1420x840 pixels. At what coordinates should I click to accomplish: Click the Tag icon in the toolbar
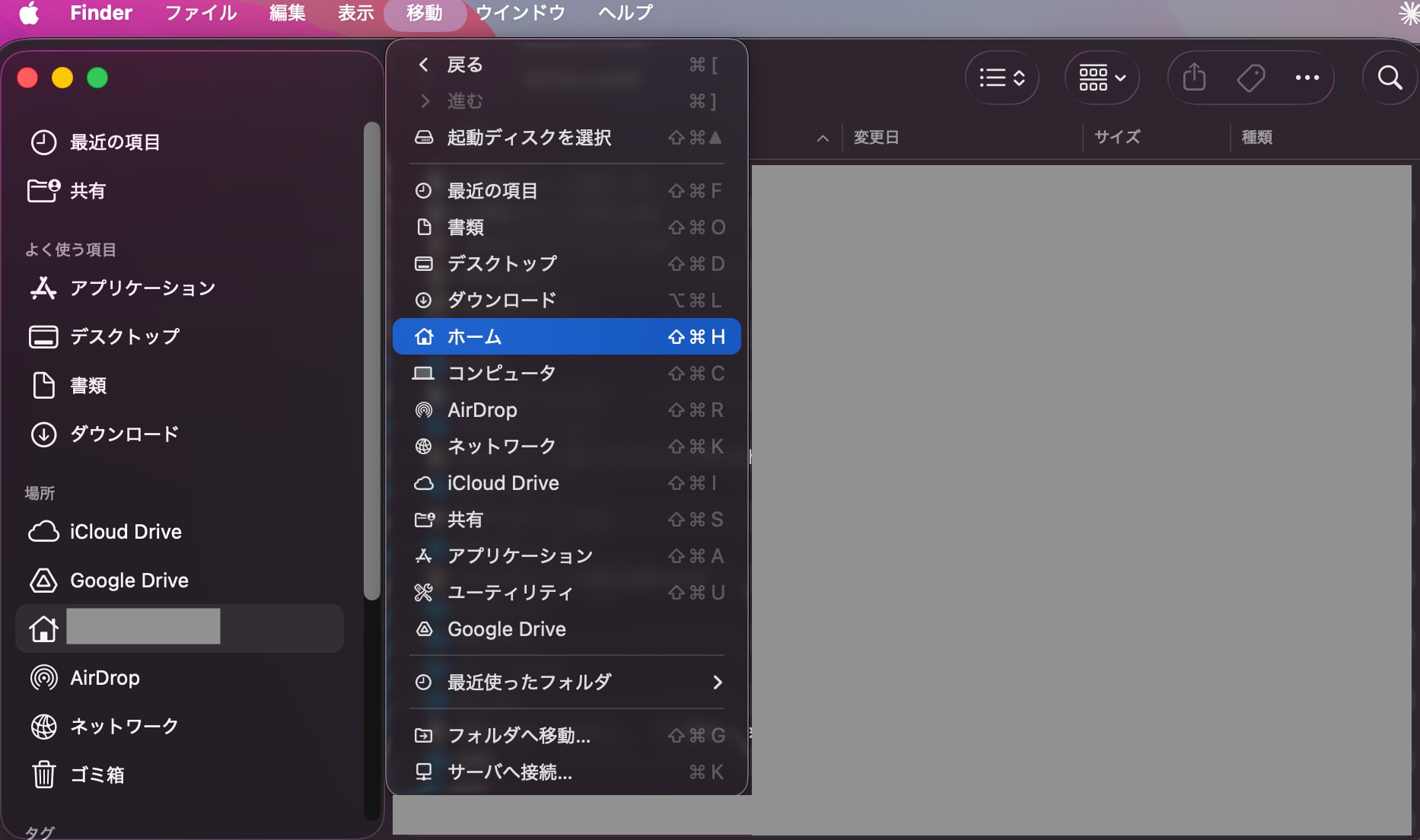(x=1251, y=78)
